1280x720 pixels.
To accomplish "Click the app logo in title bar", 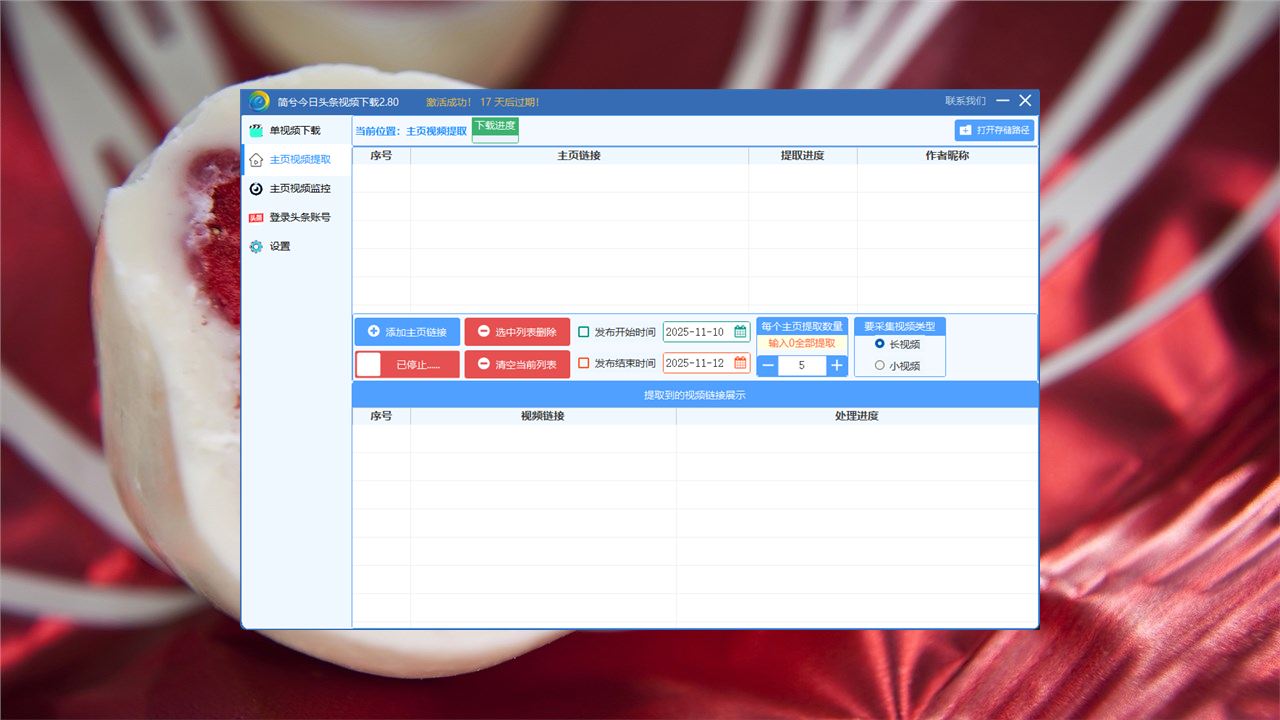I will click(259, 101).
